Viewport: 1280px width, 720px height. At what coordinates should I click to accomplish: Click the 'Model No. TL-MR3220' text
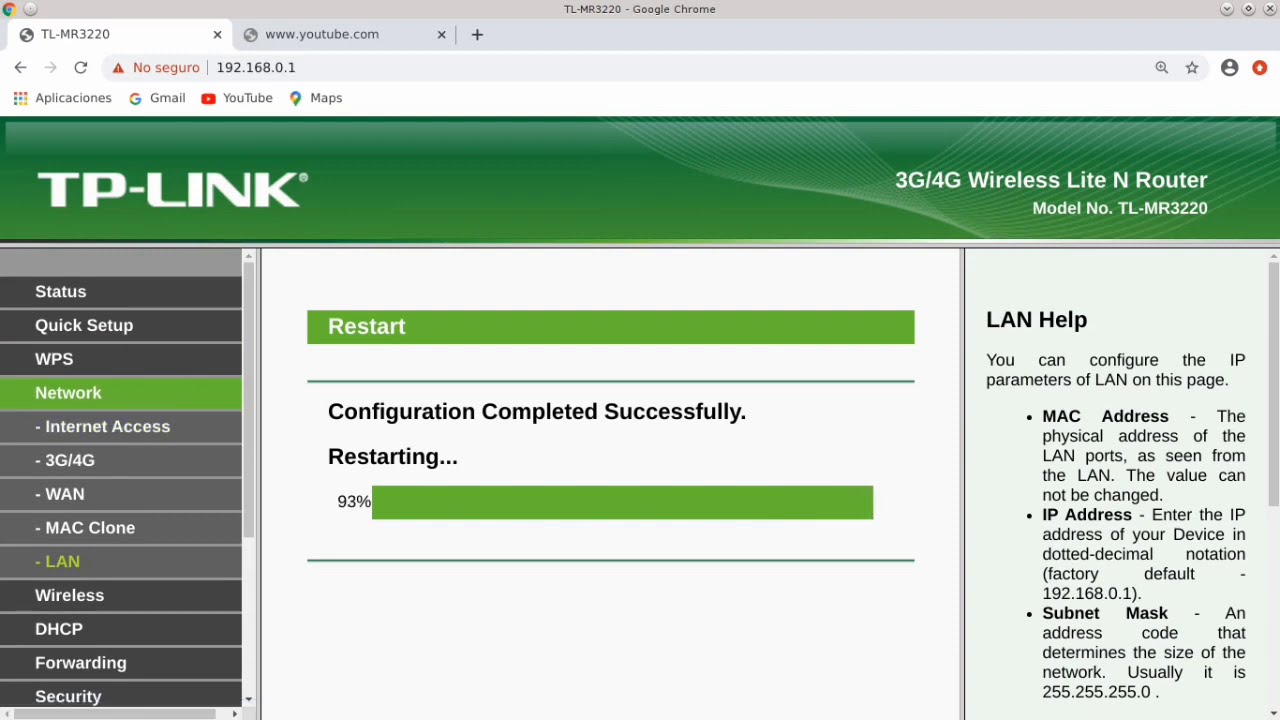[x=1120, y=208]
